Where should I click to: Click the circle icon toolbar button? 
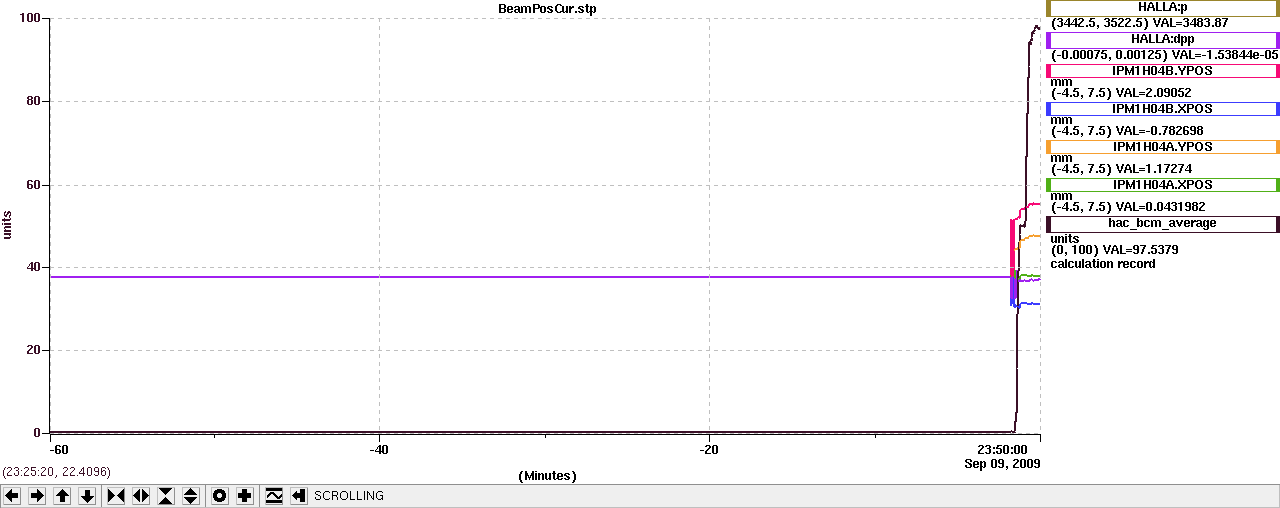click(220, 496)
